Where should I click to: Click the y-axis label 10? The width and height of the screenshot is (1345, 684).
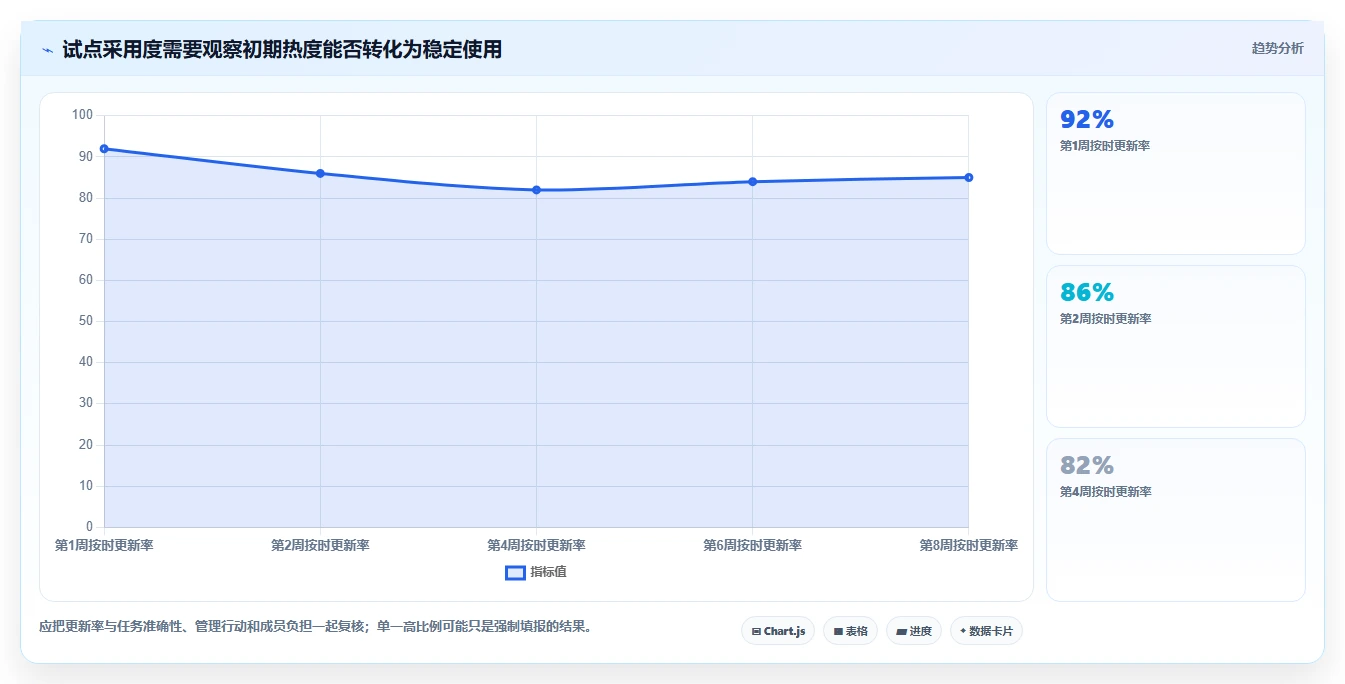tap(85, 486)
